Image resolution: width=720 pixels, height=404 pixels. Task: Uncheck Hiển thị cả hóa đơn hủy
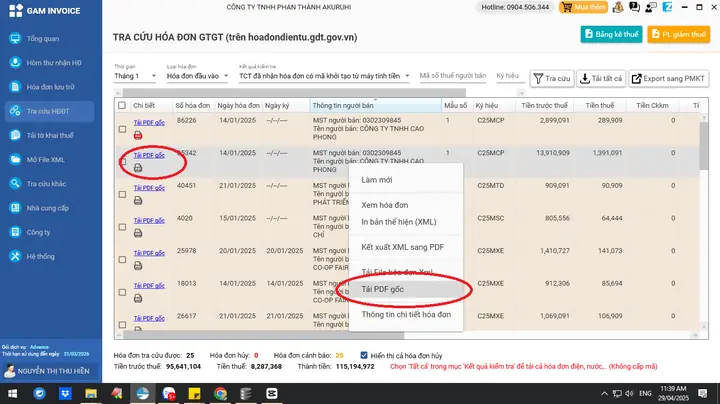[x=364, y=355]
